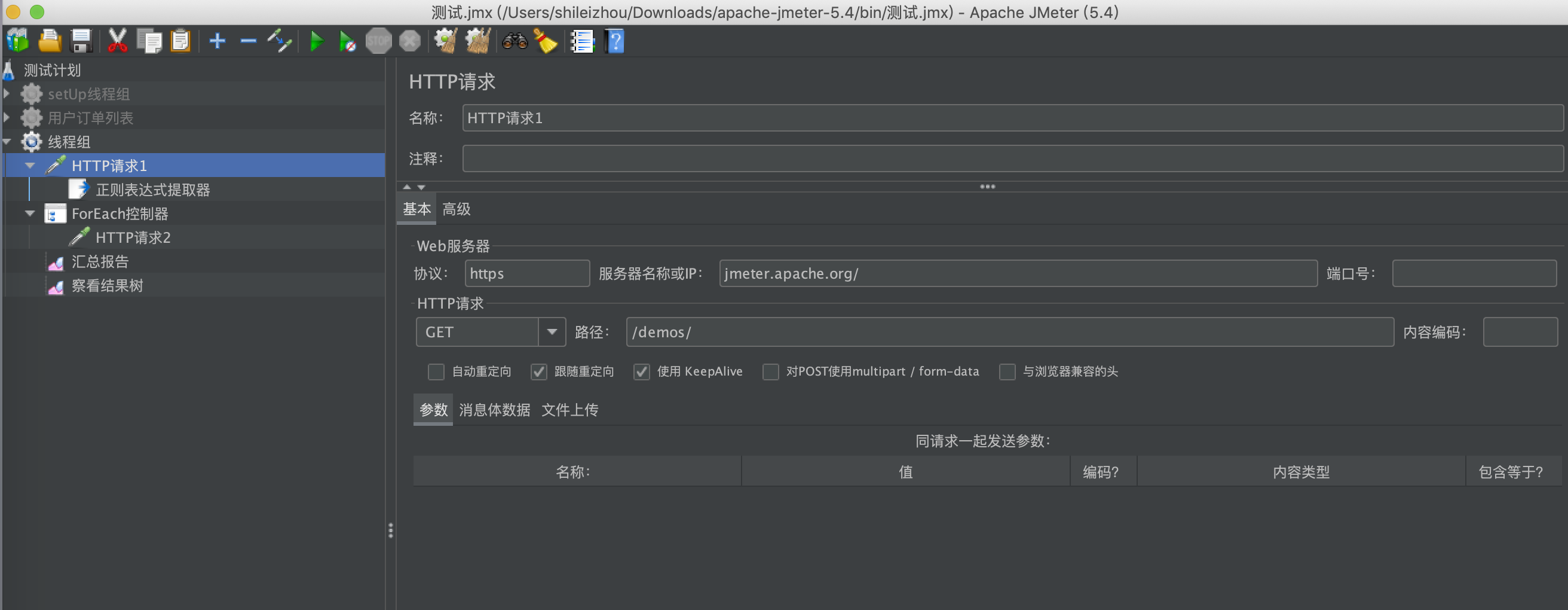Open the GET method dropdown
Image resolution: width=1568 pixels, height=610 pixels.
point(552,331)
